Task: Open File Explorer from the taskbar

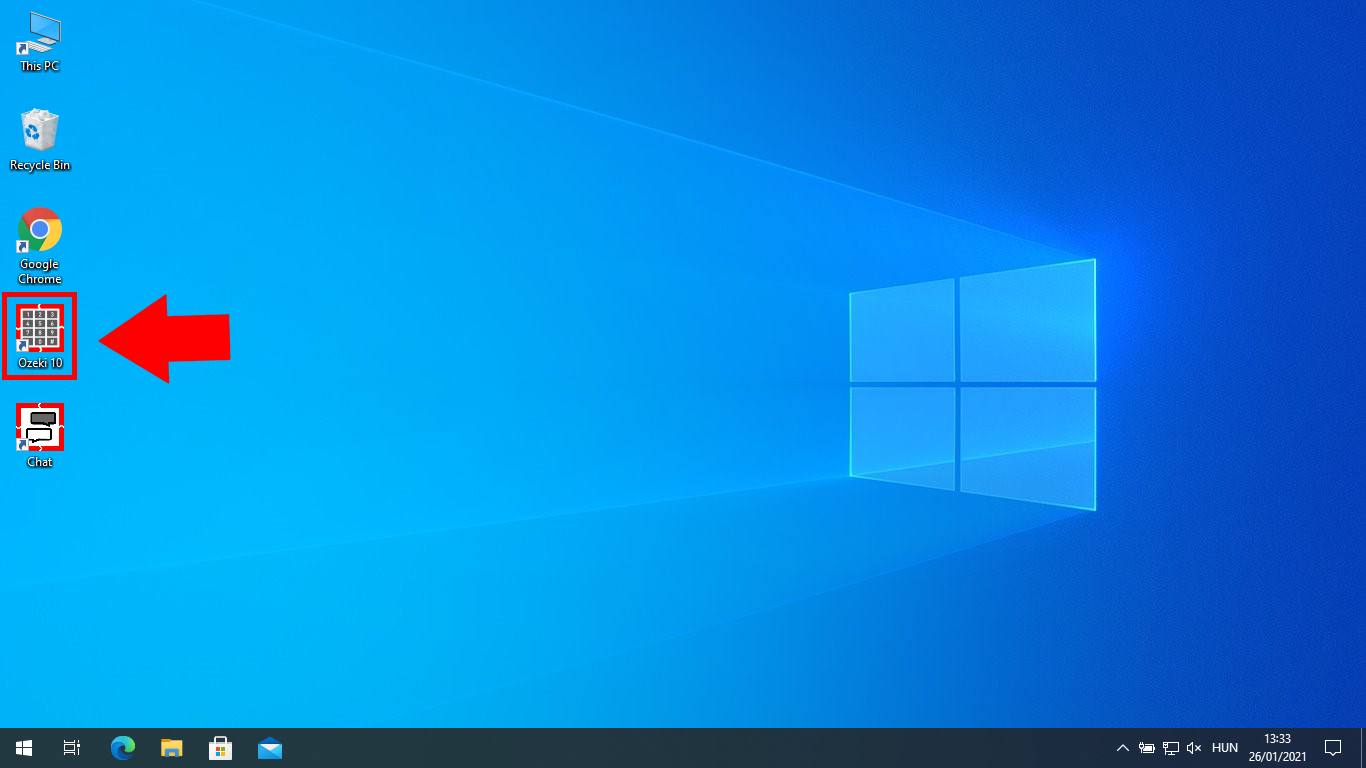Action: 172,748
